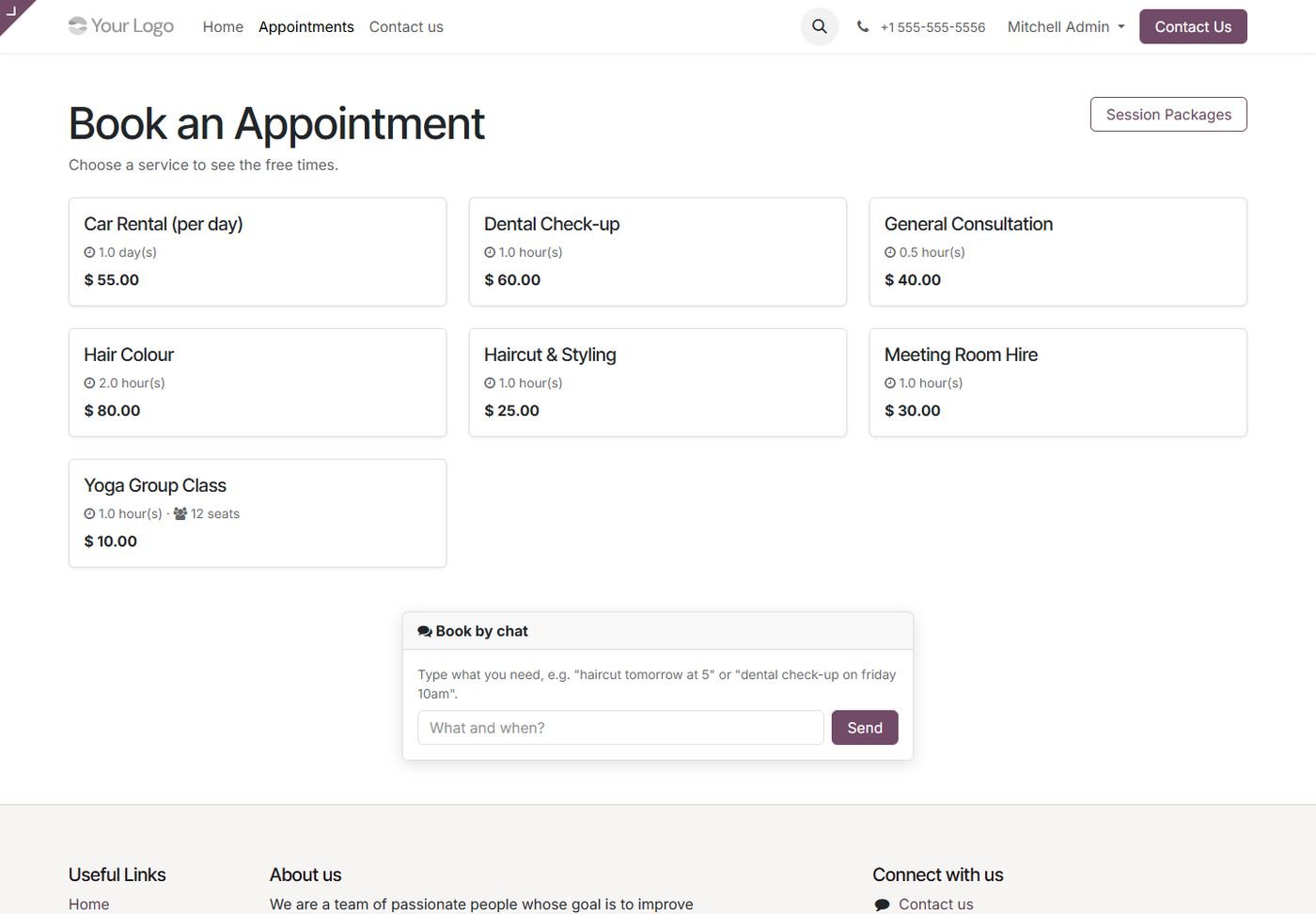Click the clock icon on Dental Check-up card
Viewport: 1316px width, 914px height.
(x=490, y=252)
